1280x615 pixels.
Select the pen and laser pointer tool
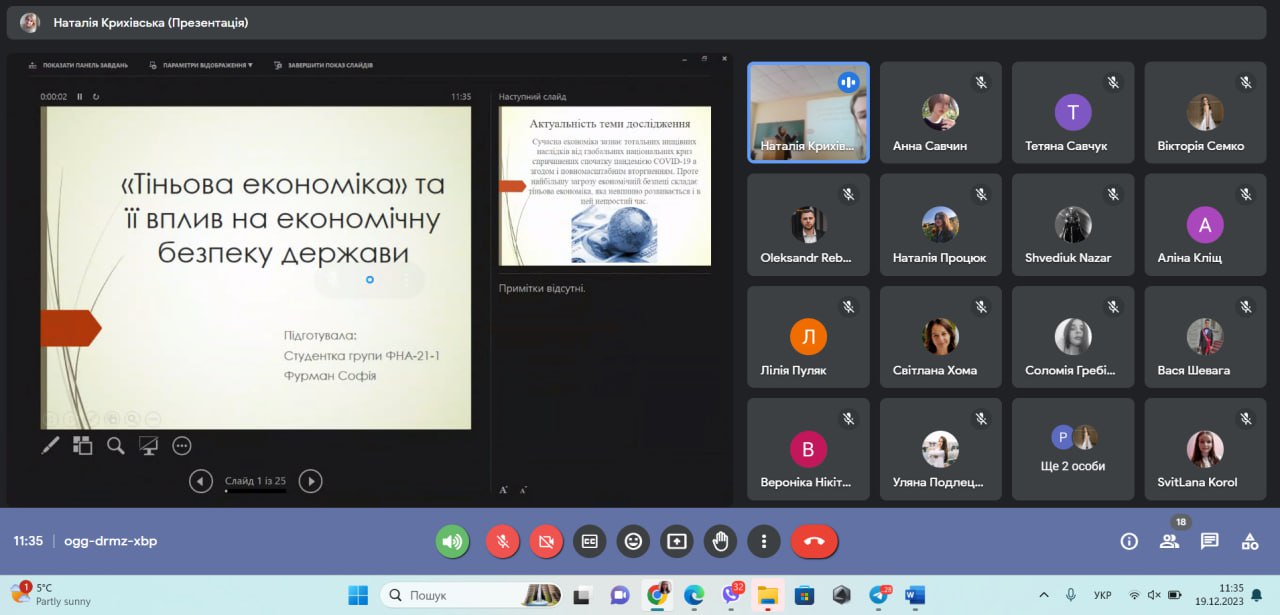(x=50, y=446)
